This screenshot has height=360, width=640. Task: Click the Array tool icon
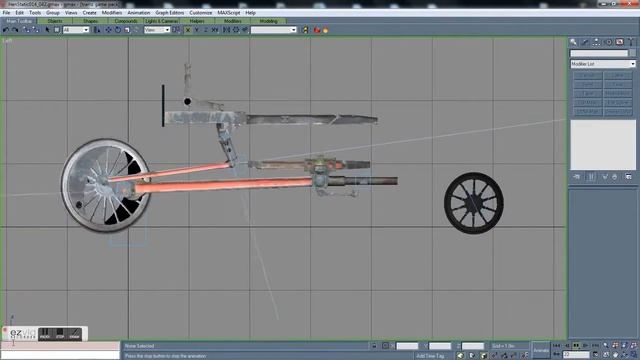pyautogui.click(x=236, y=30)
